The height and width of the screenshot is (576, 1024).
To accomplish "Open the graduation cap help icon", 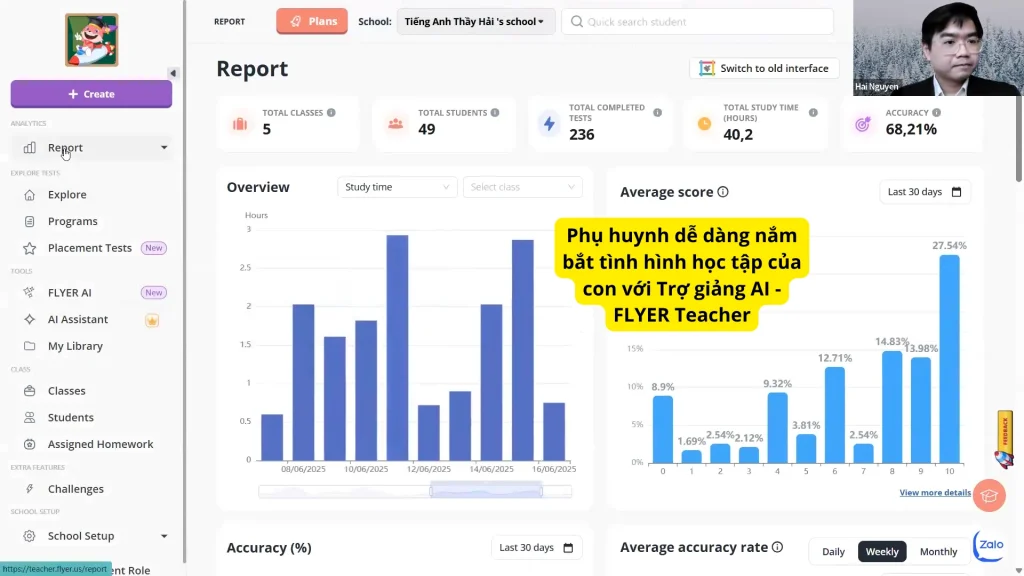I will (989, 495).
